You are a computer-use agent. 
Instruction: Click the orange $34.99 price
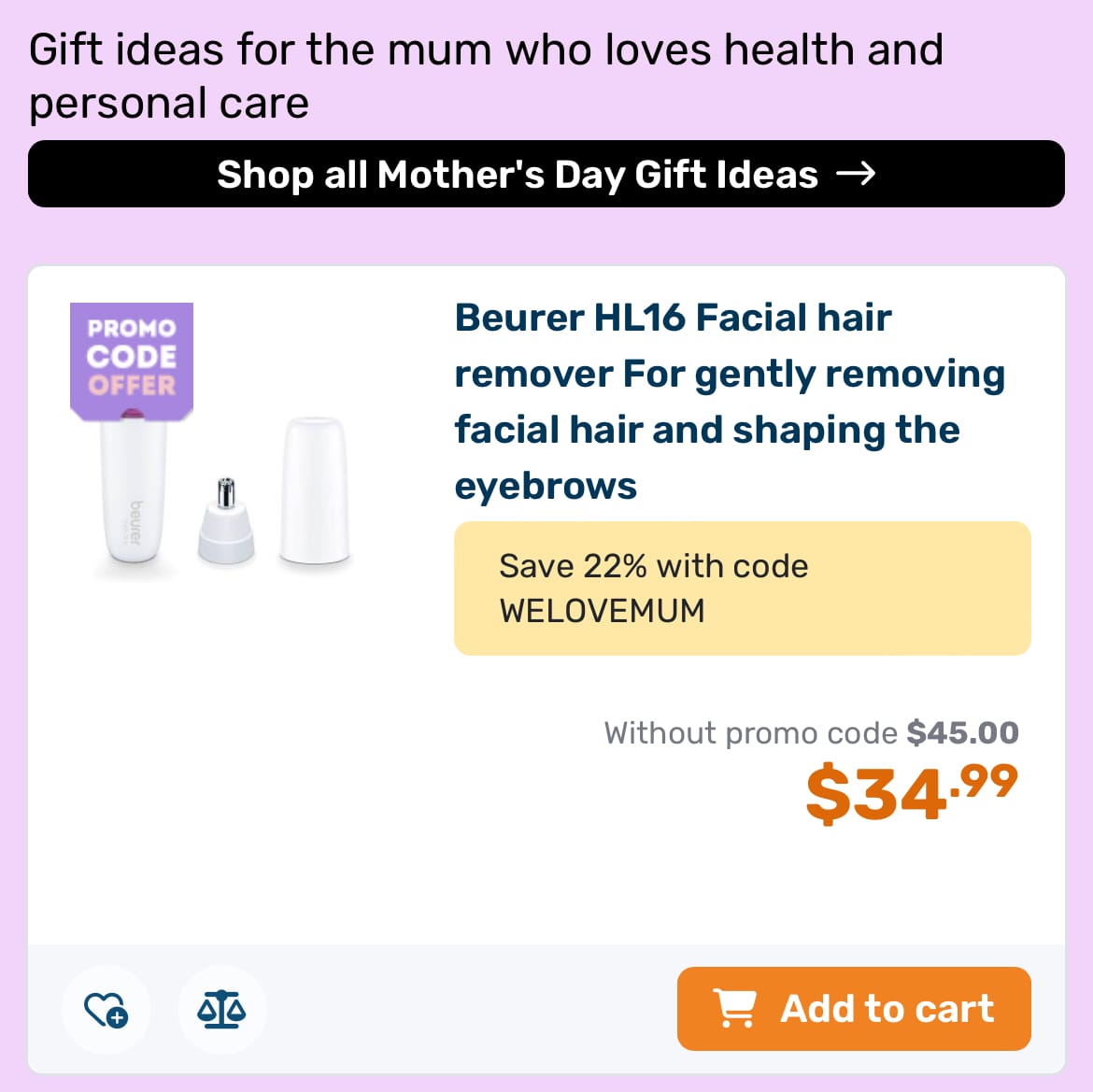coord(912,793)
